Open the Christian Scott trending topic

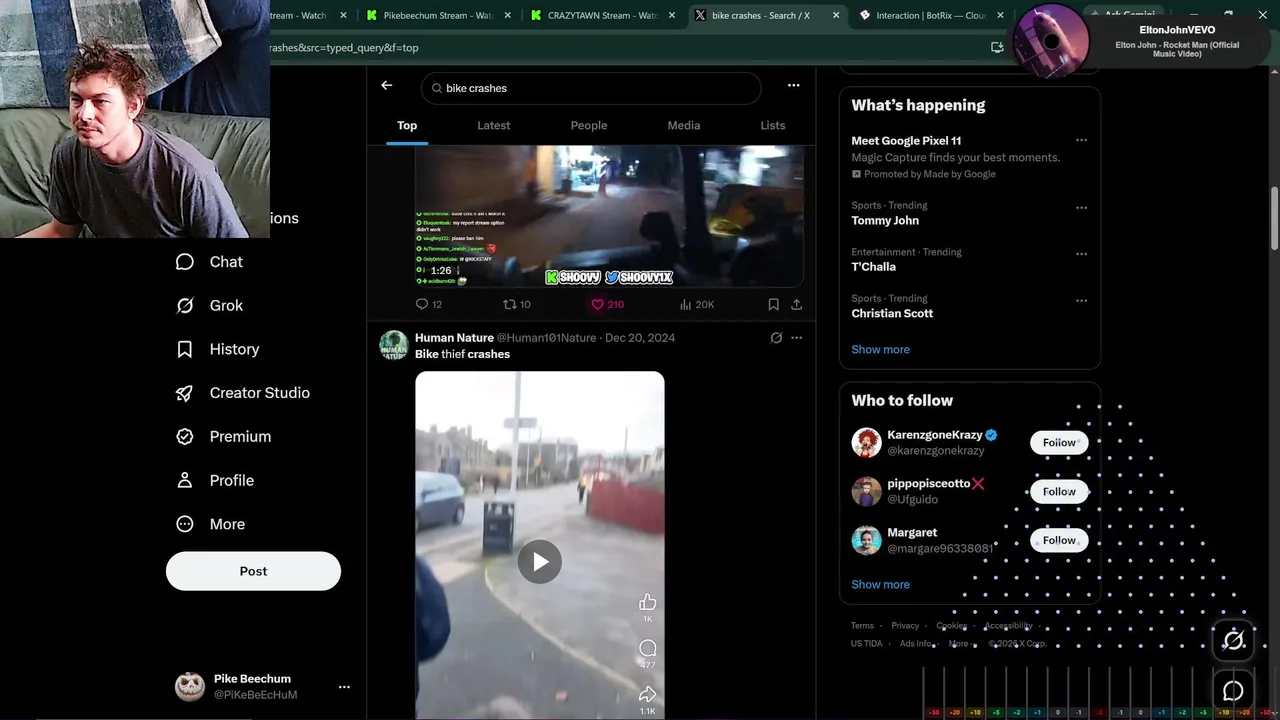892,313
